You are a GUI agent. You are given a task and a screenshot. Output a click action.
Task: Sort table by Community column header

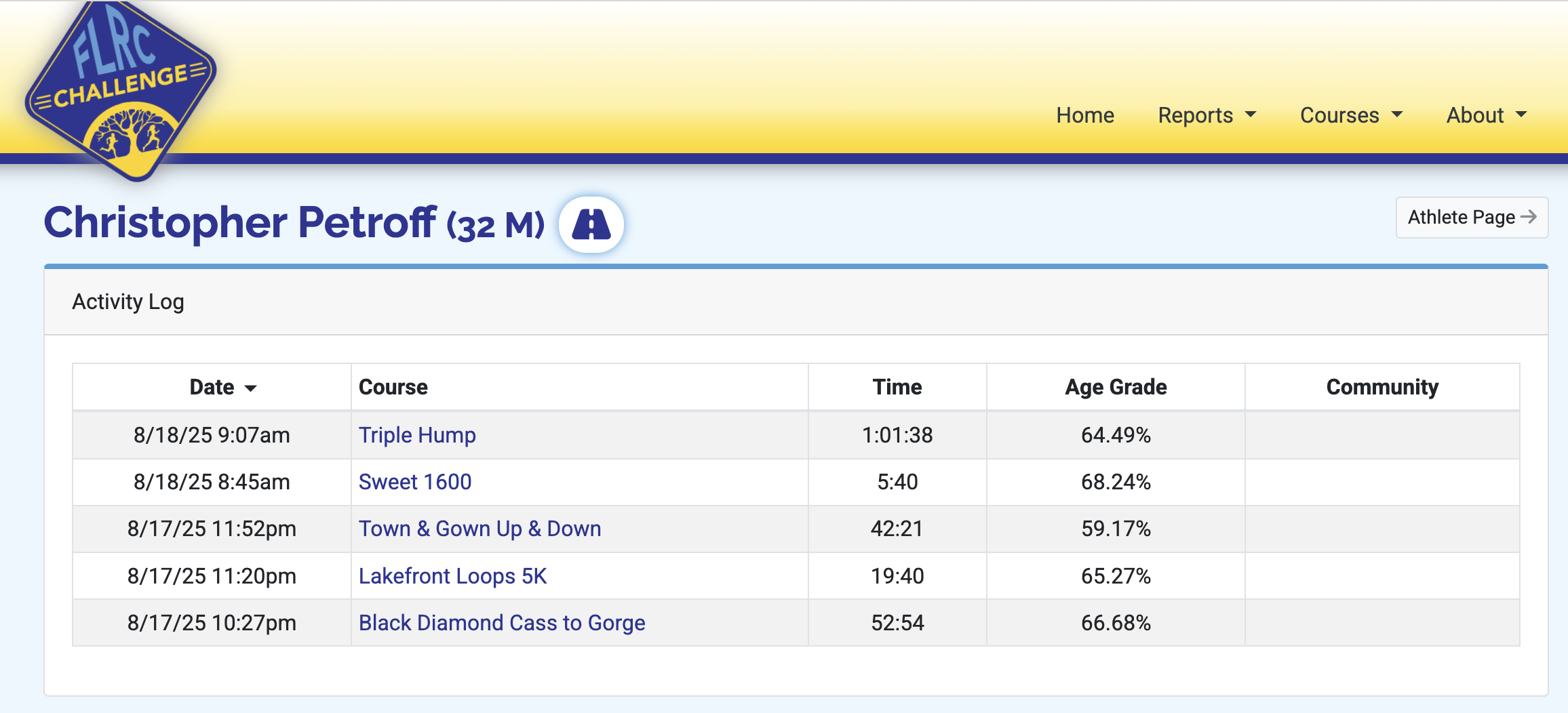click(1381, 387)
